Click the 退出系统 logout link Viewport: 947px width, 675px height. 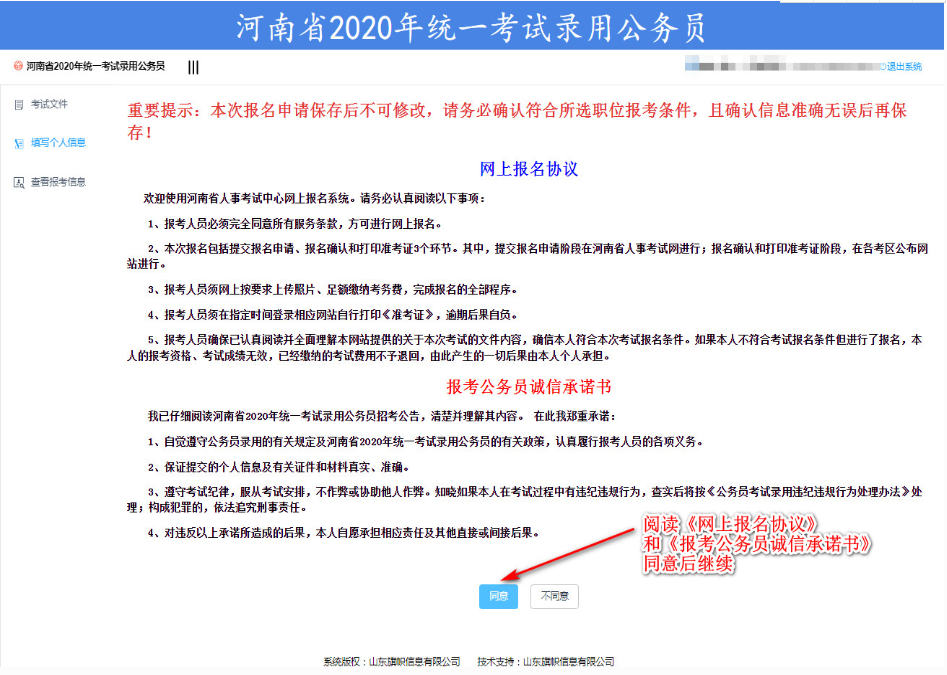click(904, 67)
